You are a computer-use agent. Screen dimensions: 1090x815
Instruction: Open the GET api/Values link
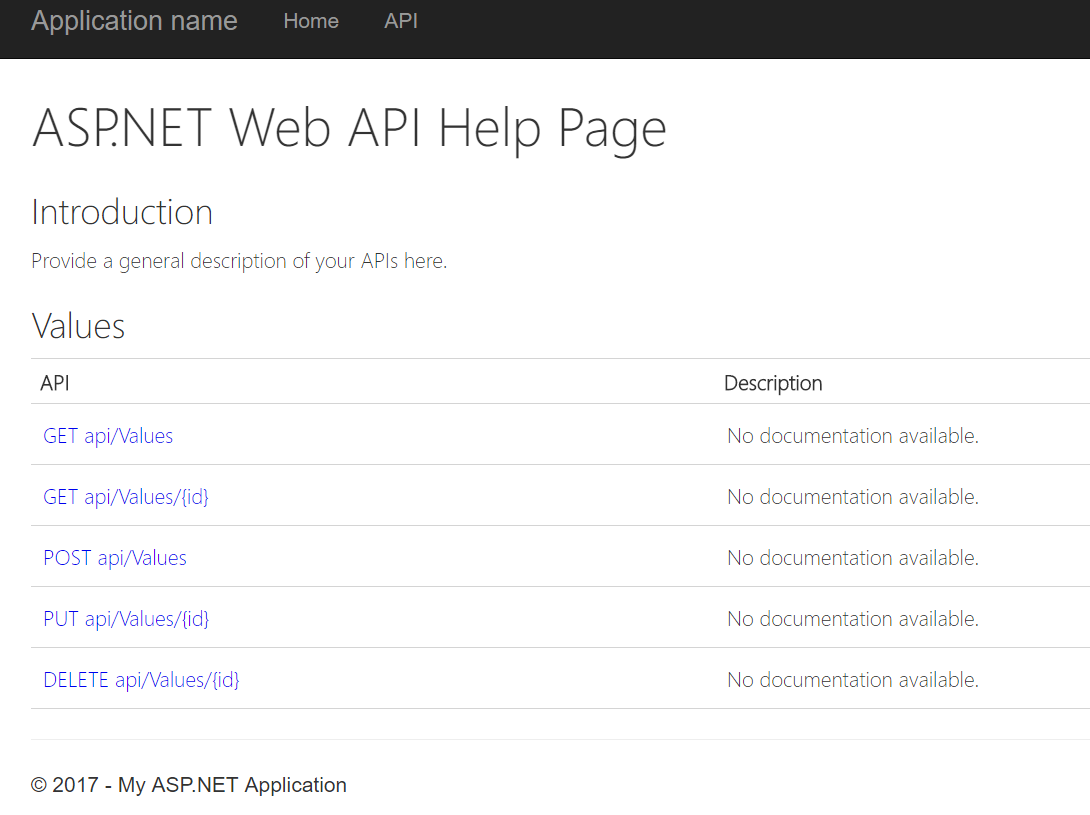(x=108, y=436)
